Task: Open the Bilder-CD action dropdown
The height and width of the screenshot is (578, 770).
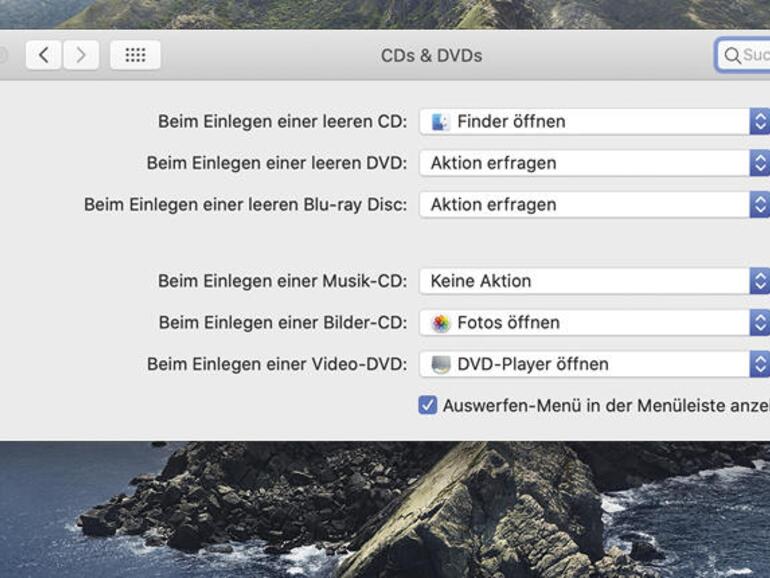Action: pyautogui.click(x=590, y=323)
